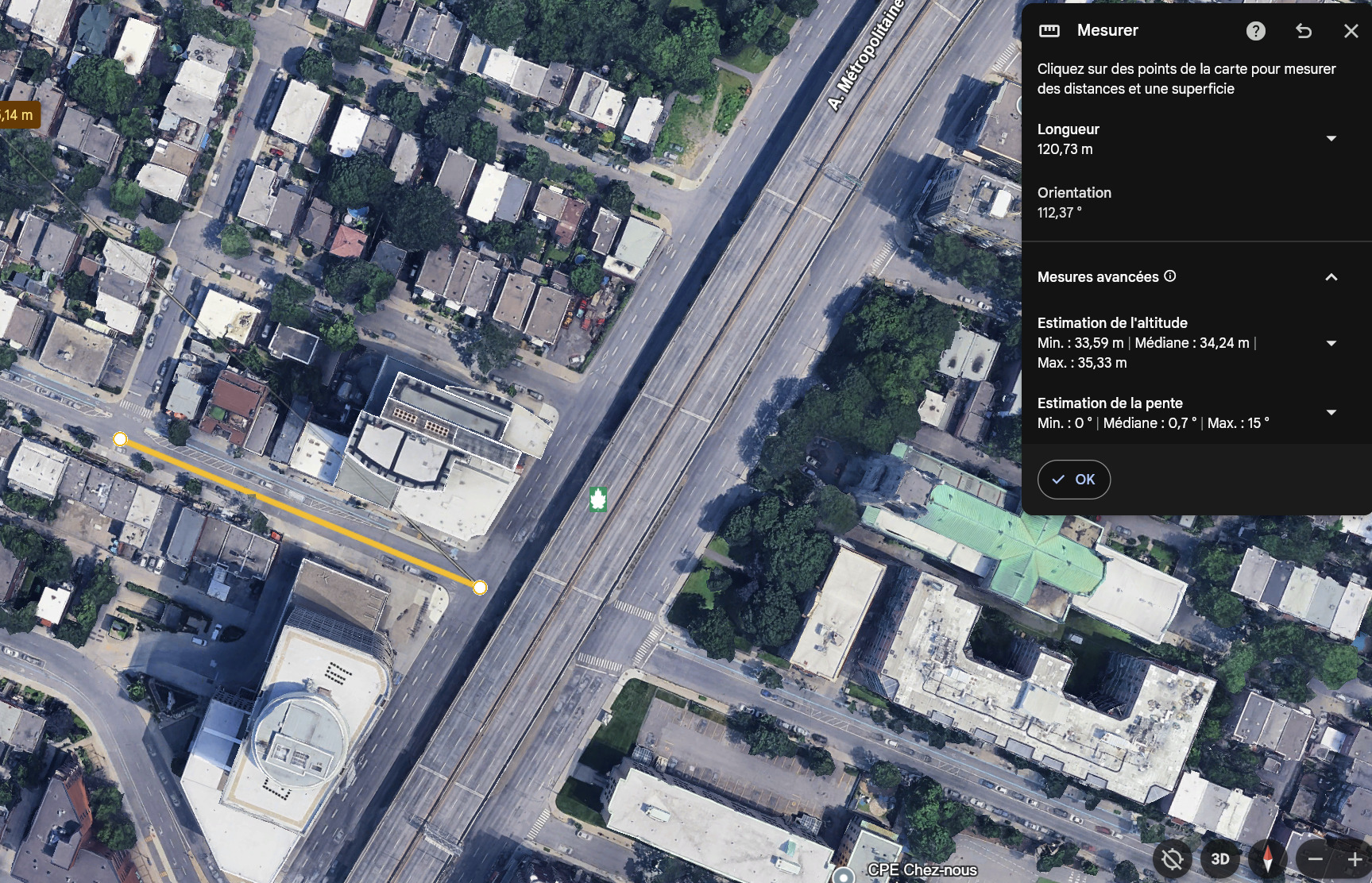Click the CPE Chez-nous place label
1372x883 pixels.
tap(922, 870)
